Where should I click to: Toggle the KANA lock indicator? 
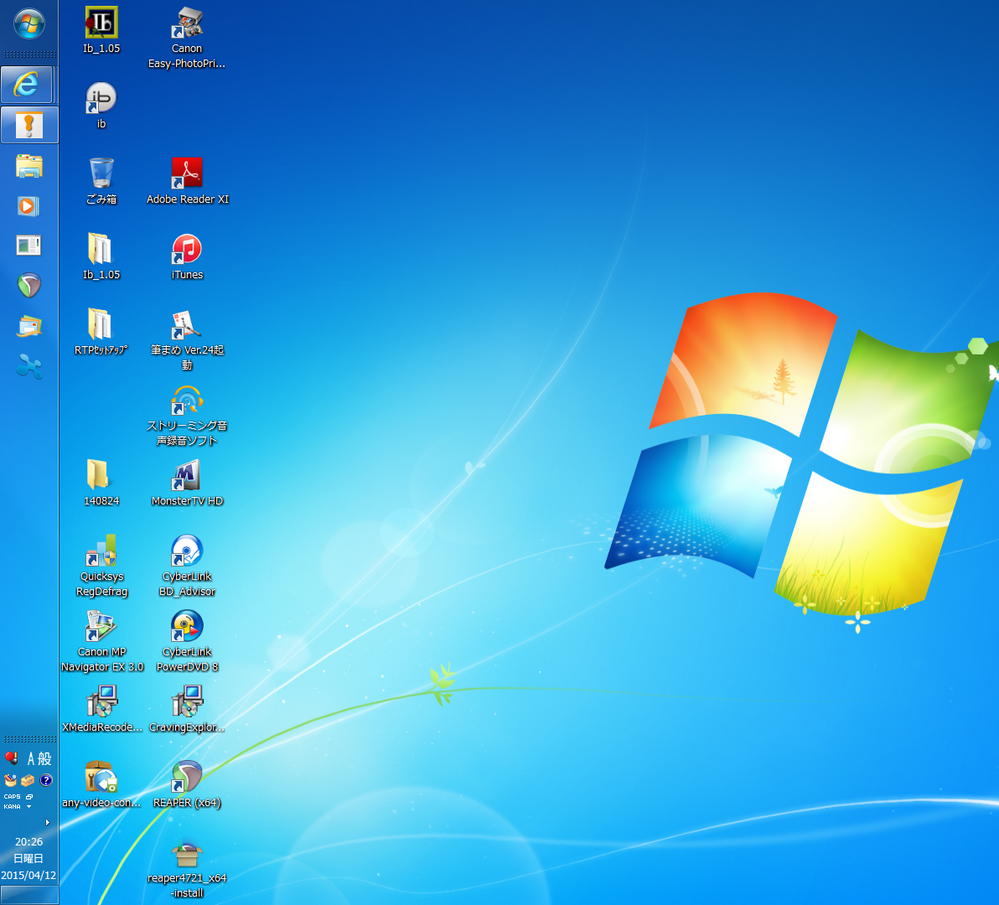pos(12,807)
